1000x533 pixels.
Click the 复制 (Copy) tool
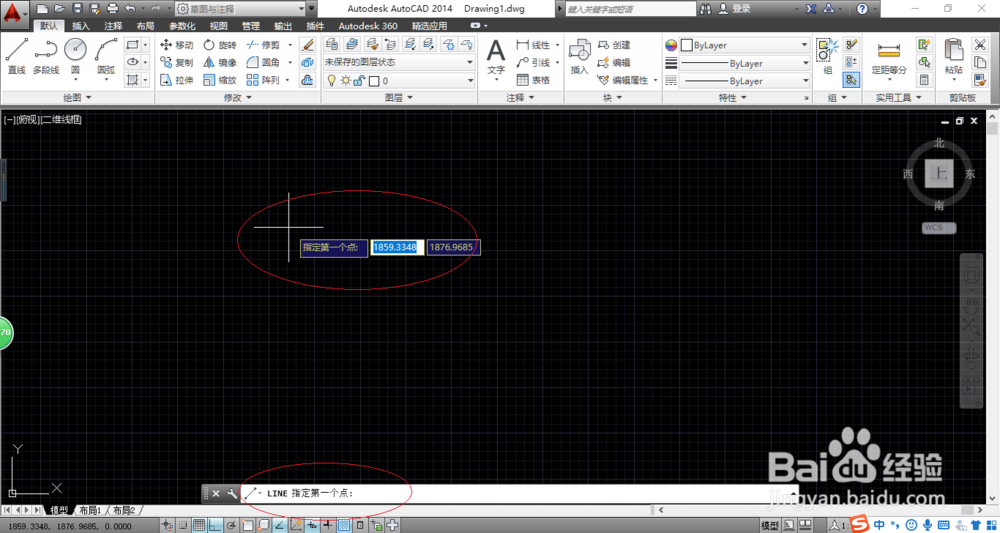click(x=177, y=62)
